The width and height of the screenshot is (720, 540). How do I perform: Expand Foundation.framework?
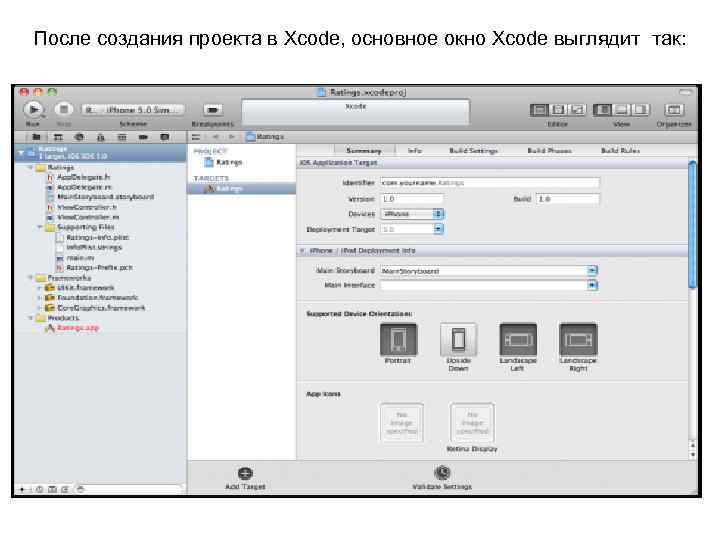tap(40, 298)
